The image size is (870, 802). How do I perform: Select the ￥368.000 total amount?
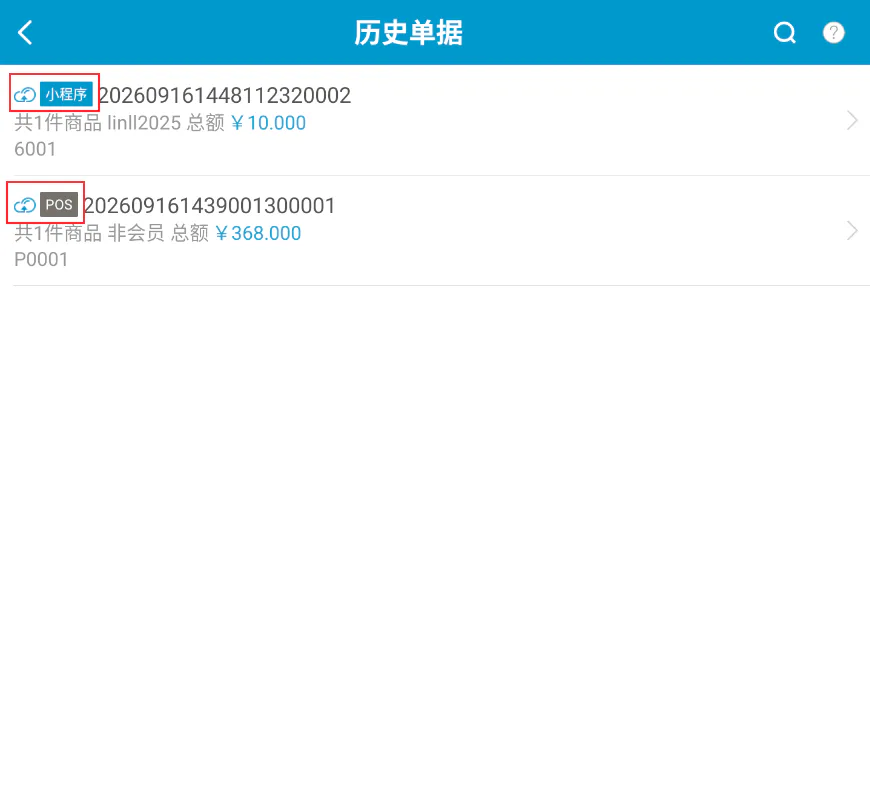click(x=258, y=233)
